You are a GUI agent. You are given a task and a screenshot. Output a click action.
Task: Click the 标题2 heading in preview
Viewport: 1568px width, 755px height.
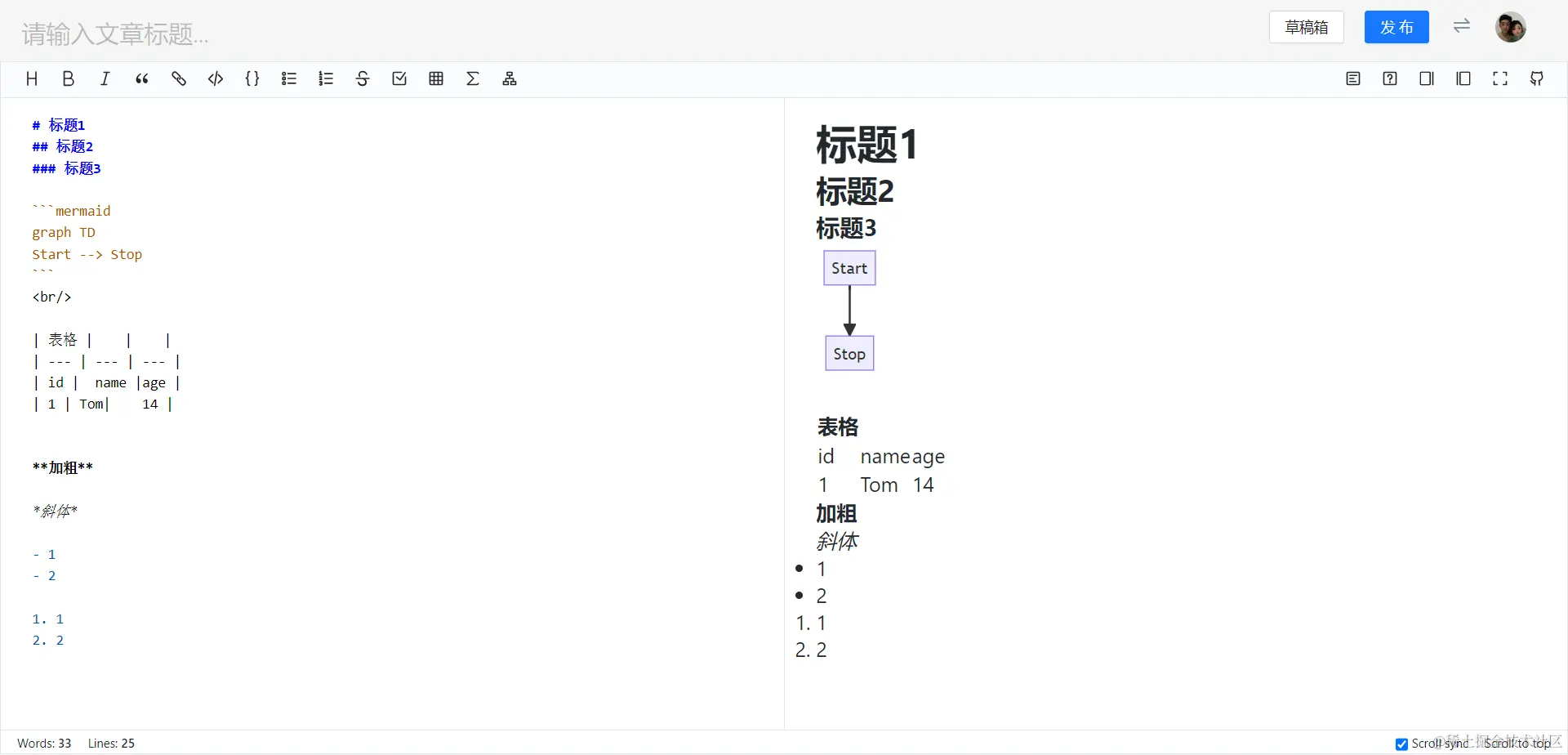[x=855, y=192]
